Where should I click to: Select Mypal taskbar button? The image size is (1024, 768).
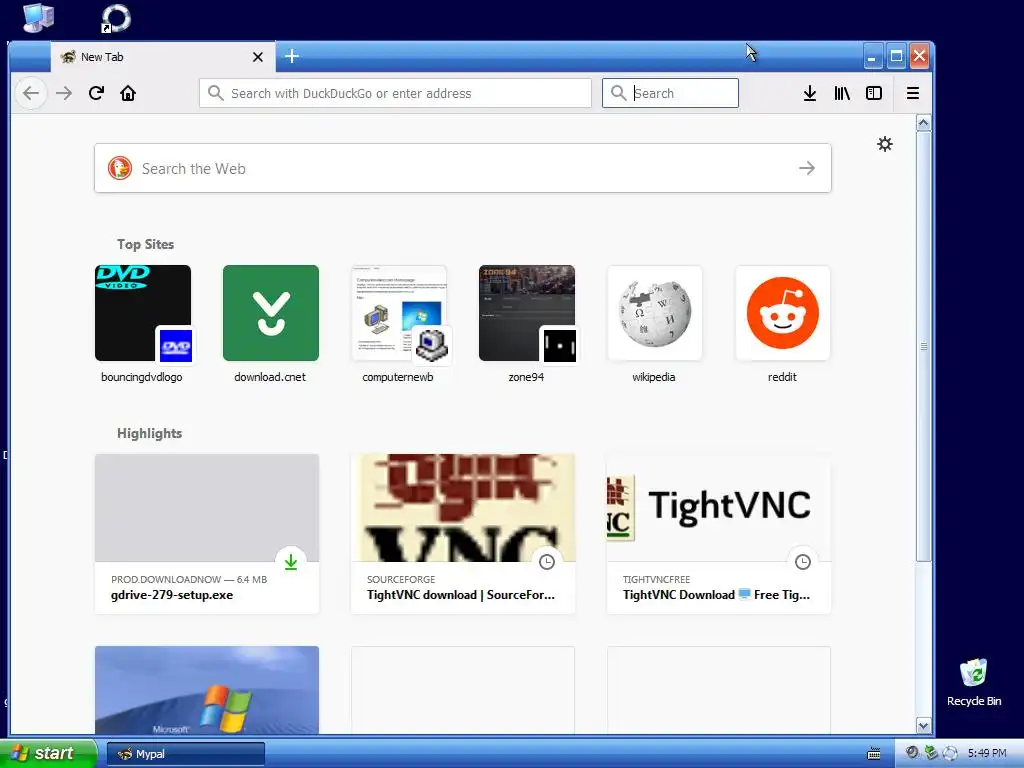point(185,754)
